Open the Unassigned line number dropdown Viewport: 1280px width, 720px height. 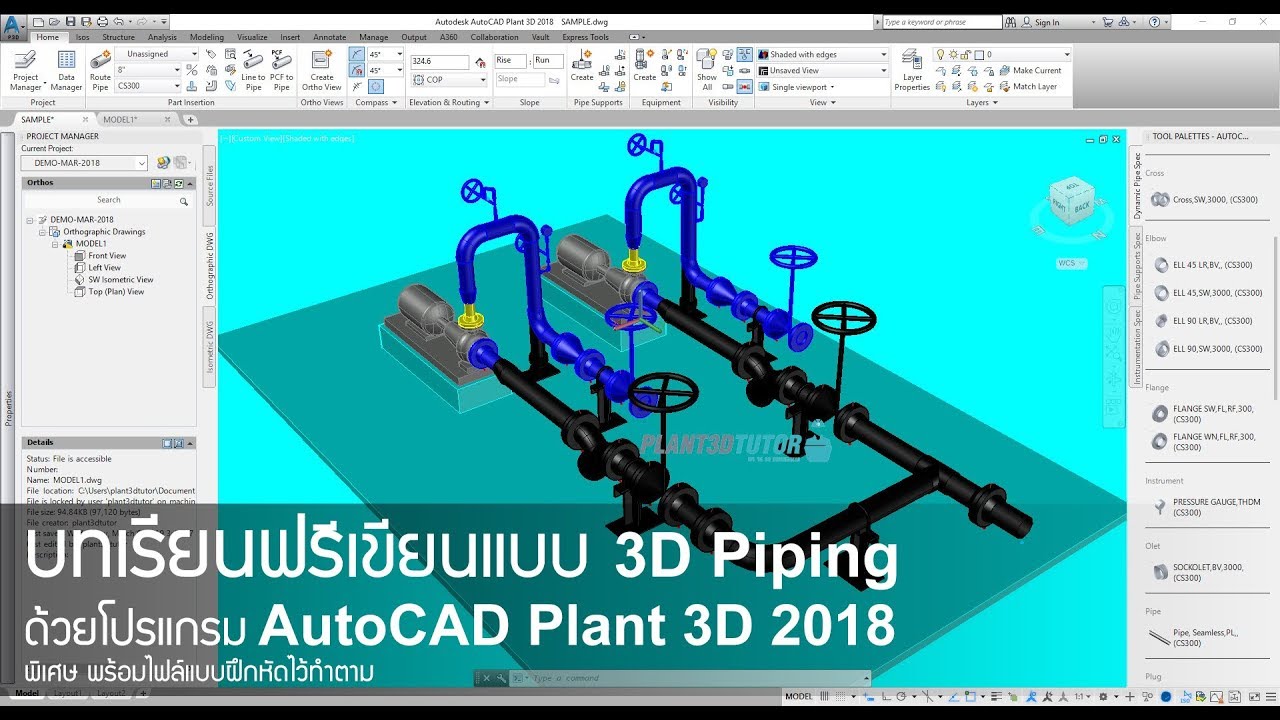[156, 54]
